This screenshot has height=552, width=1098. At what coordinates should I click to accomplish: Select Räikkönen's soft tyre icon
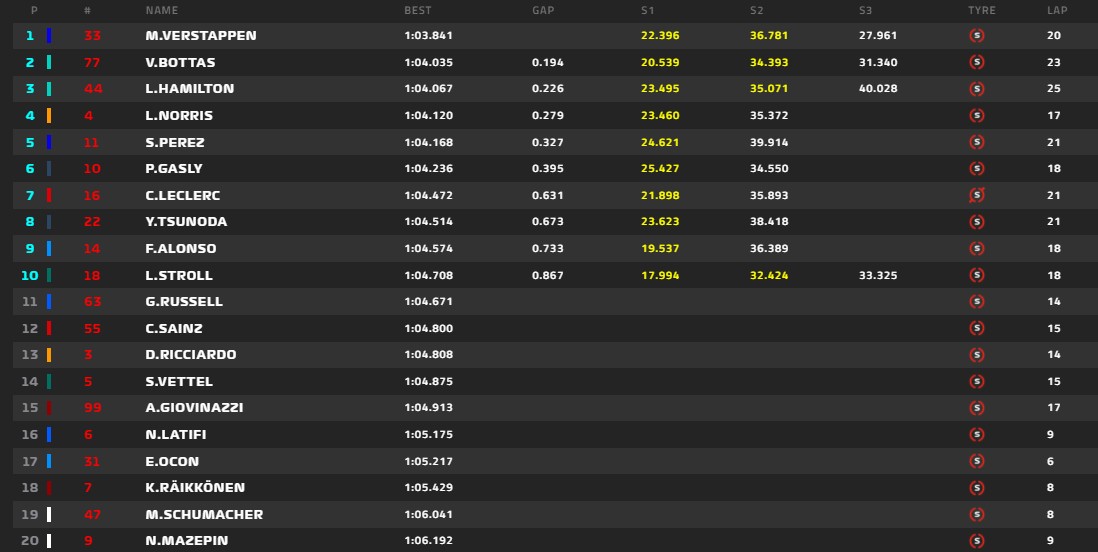977,488
